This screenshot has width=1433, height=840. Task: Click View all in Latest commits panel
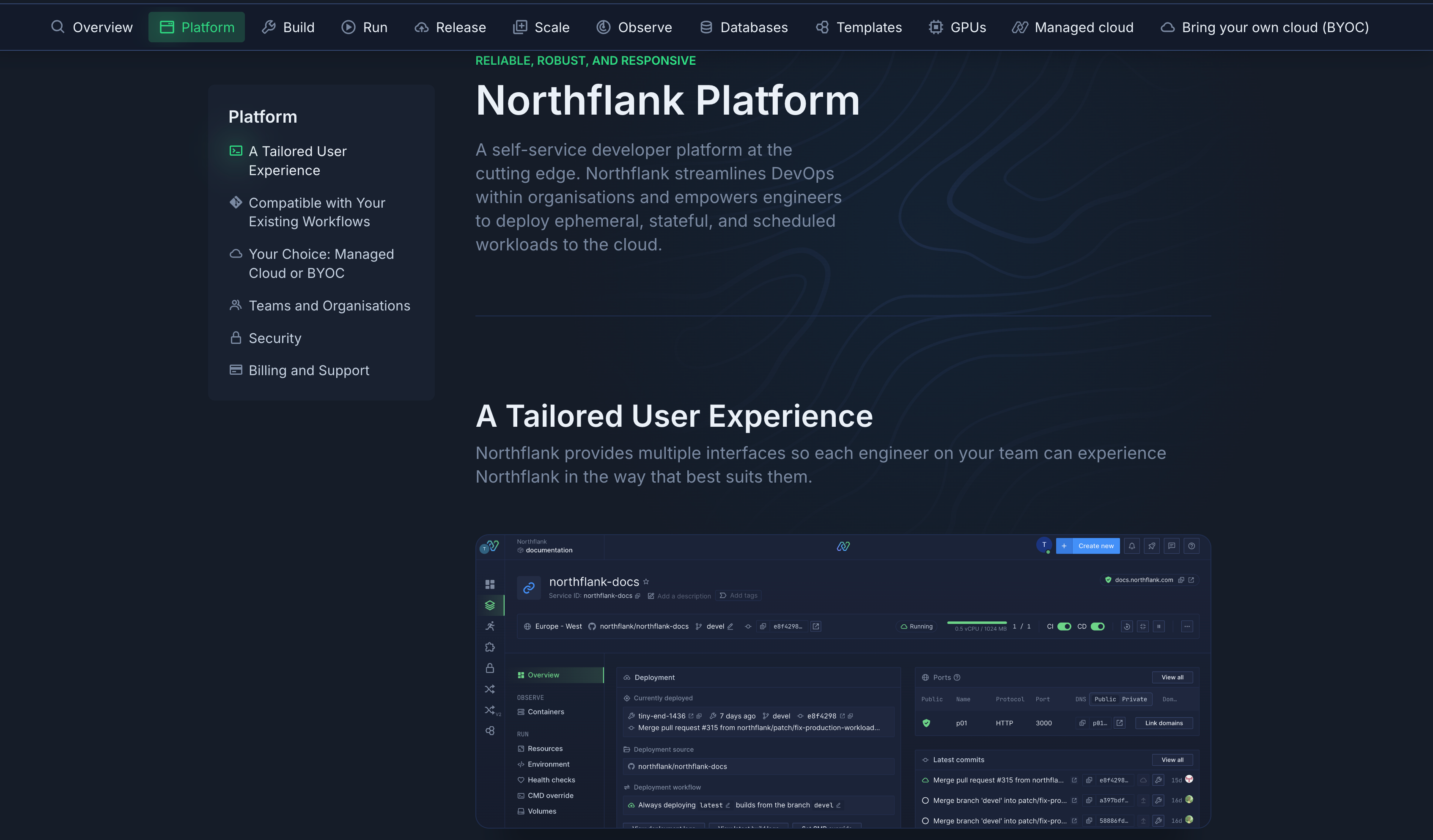1172,759
